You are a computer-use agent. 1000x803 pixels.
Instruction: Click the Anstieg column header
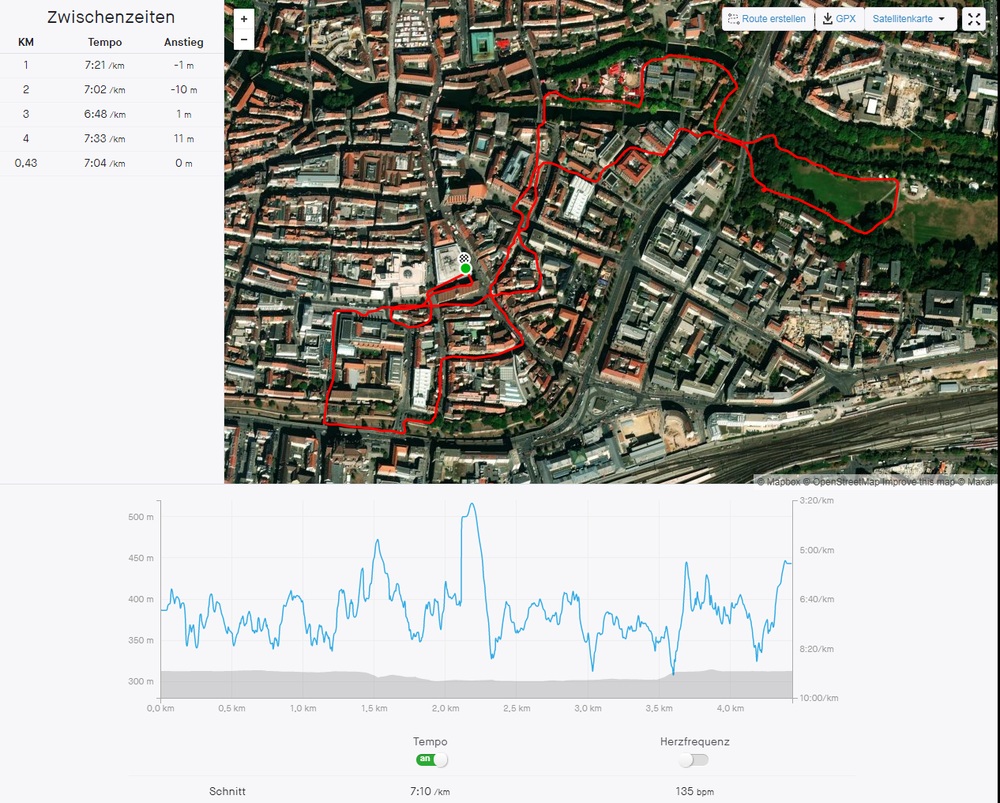[x=183, y=42]
